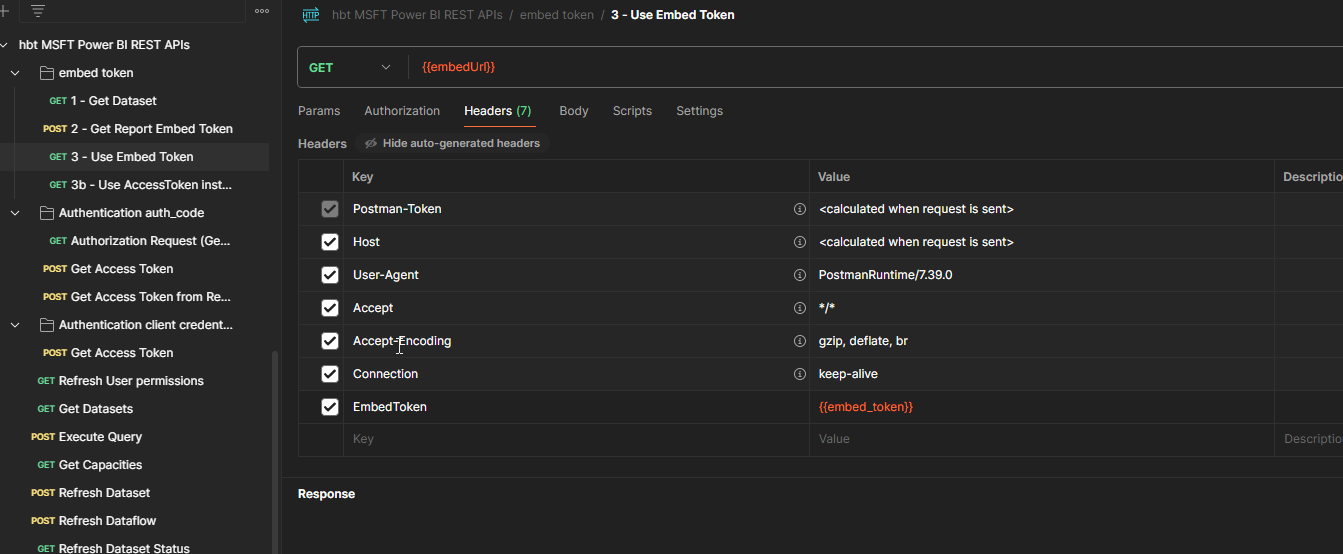Click the Authentication auth_code folder icon
Image resolution: width=1343 pixels, height=554 pixels.
click(x=46, y=213)
